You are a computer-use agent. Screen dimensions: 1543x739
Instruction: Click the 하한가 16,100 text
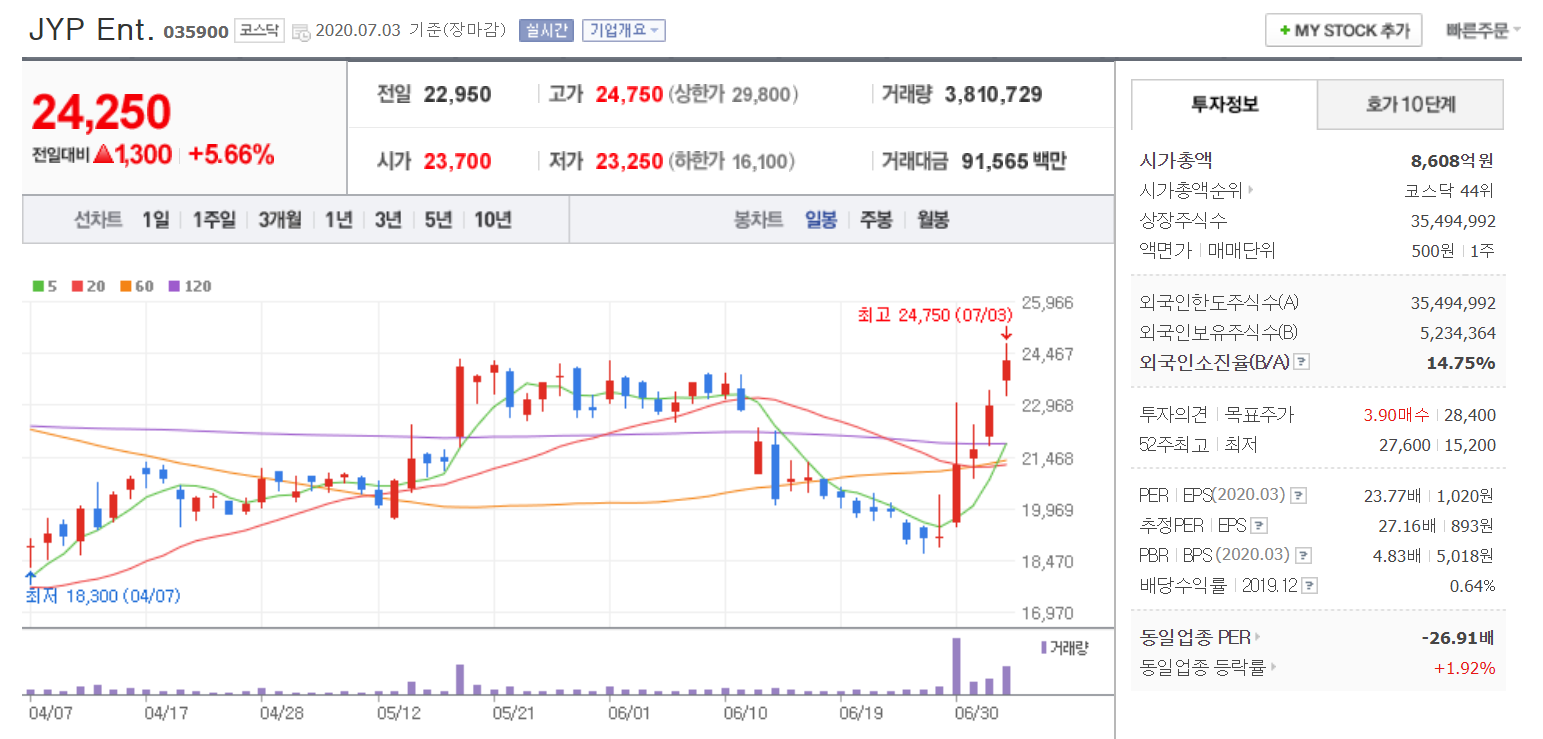pos(731,161)
